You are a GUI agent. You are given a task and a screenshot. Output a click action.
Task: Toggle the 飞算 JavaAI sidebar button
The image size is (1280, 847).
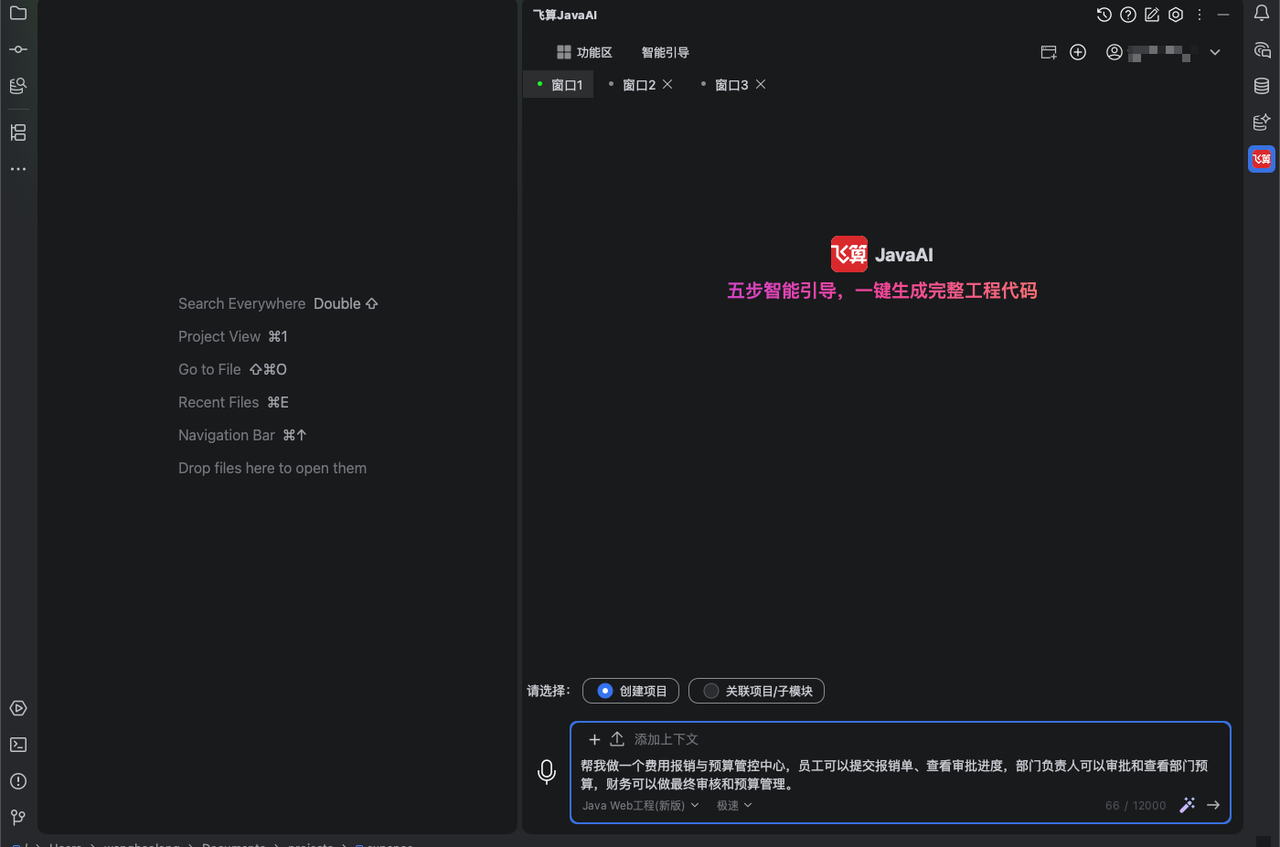tap(1262, 159)
